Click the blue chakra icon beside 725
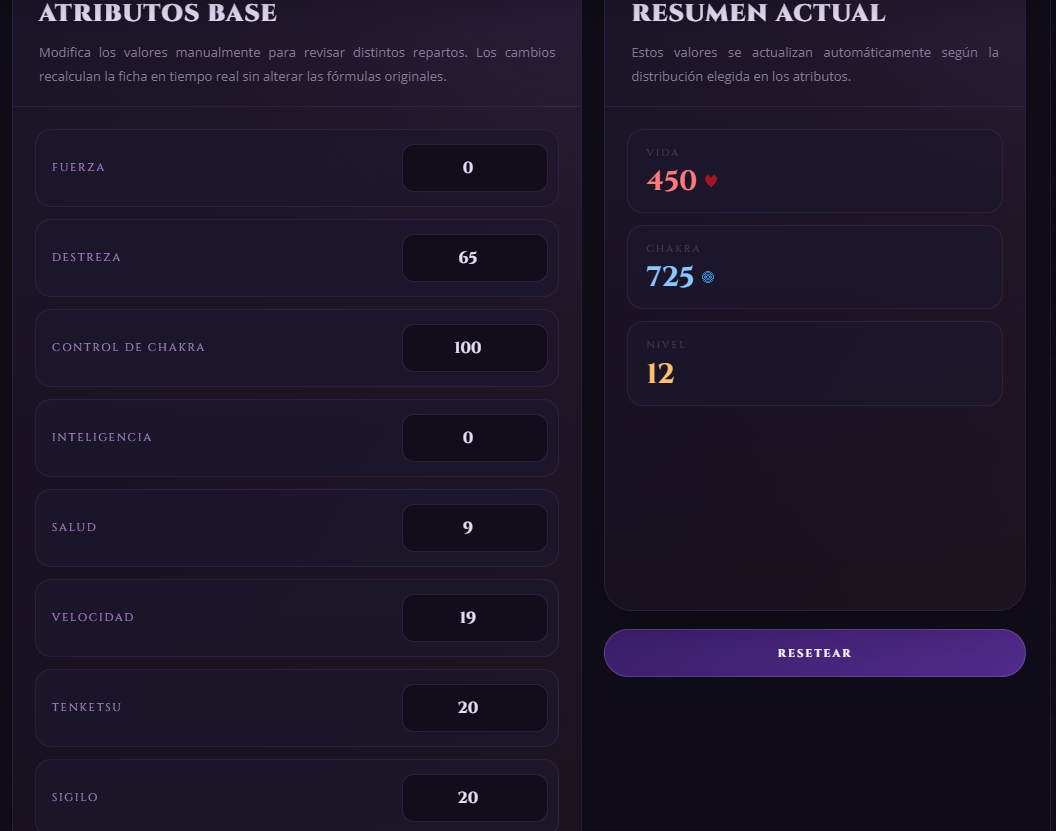The height and width of the screenshot is (831, 1056). (x=708, y=277)
